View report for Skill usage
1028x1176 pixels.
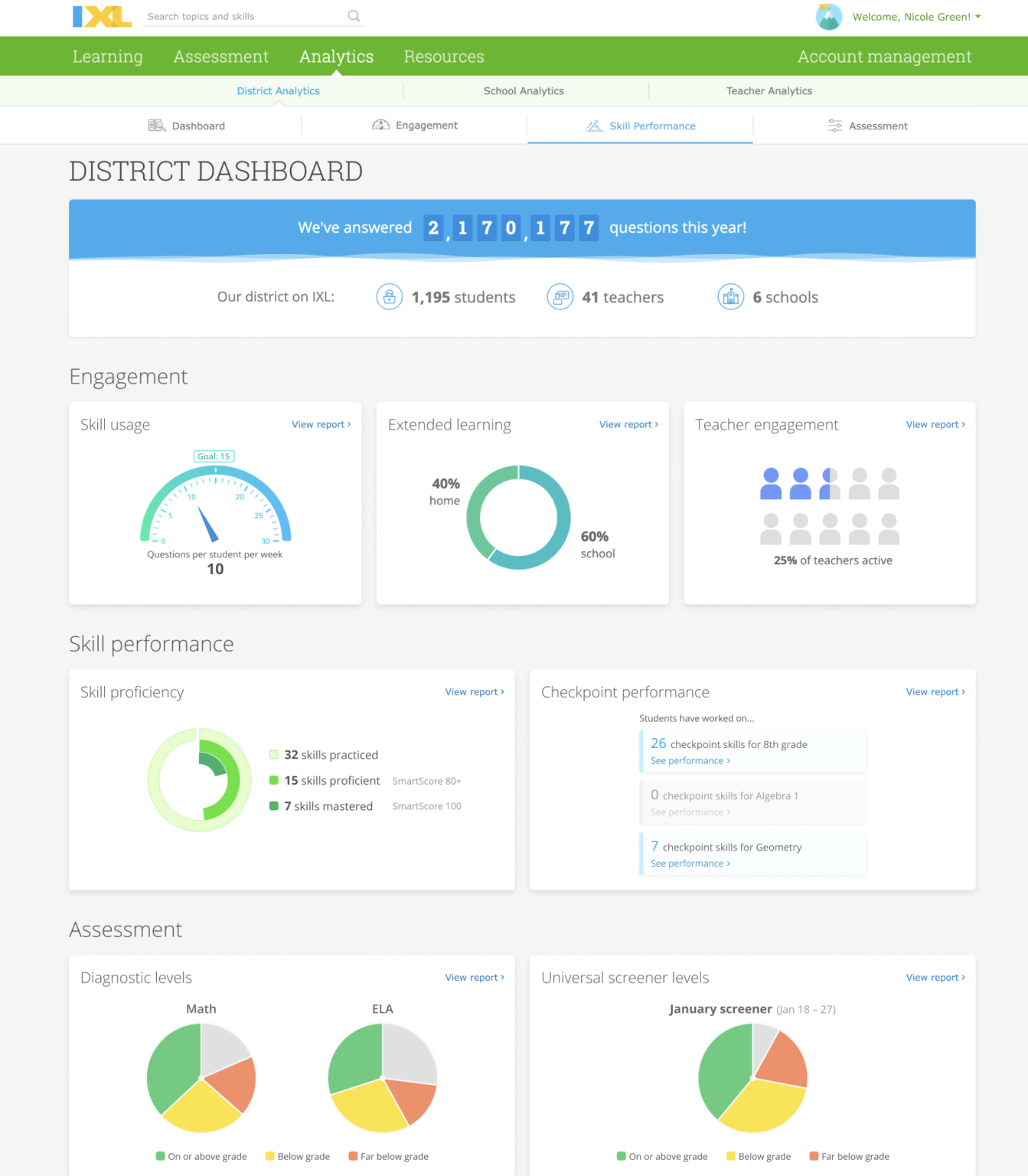pos(321,424)
